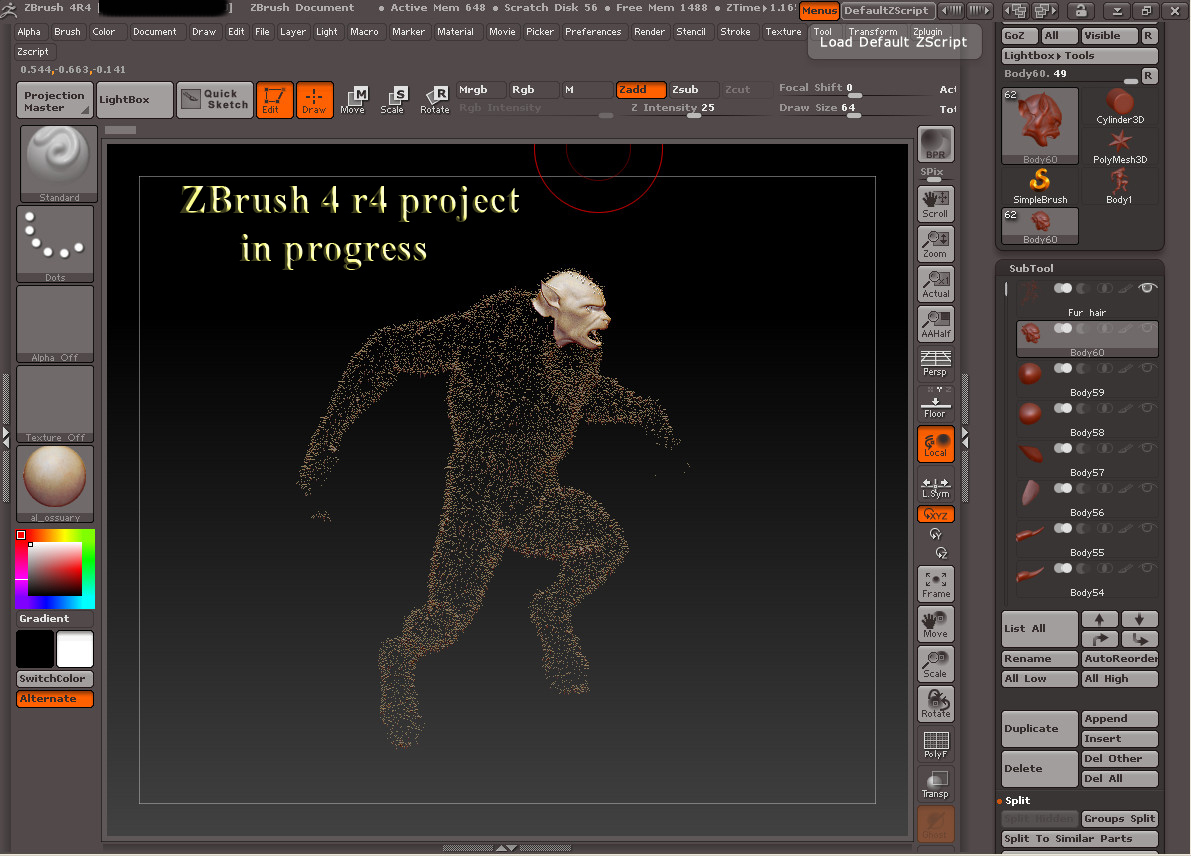
Task: Toggle the Zadd mode button
Action: pos(641,90)
